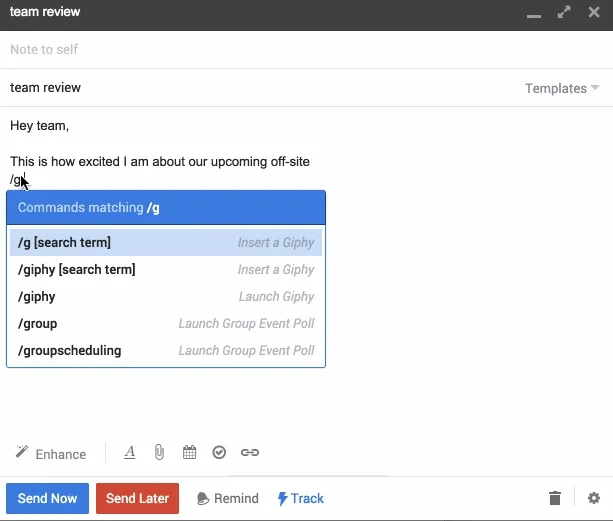Screen dimensions: 613x521
Task: Toggle the Remind bell option
Action: click(x=228, y=498)
